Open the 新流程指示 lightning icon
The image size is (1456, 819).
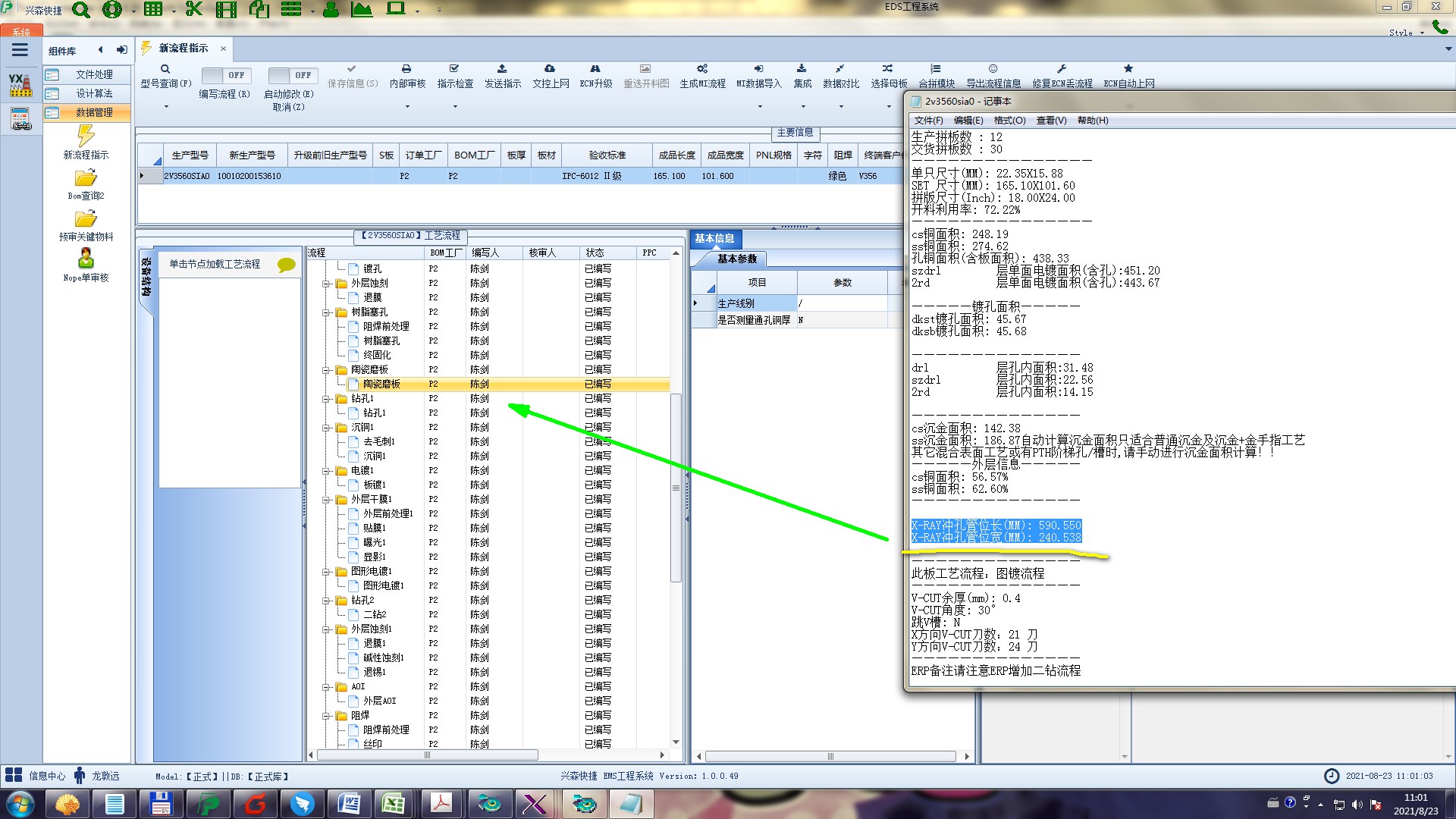coord(86,136)
